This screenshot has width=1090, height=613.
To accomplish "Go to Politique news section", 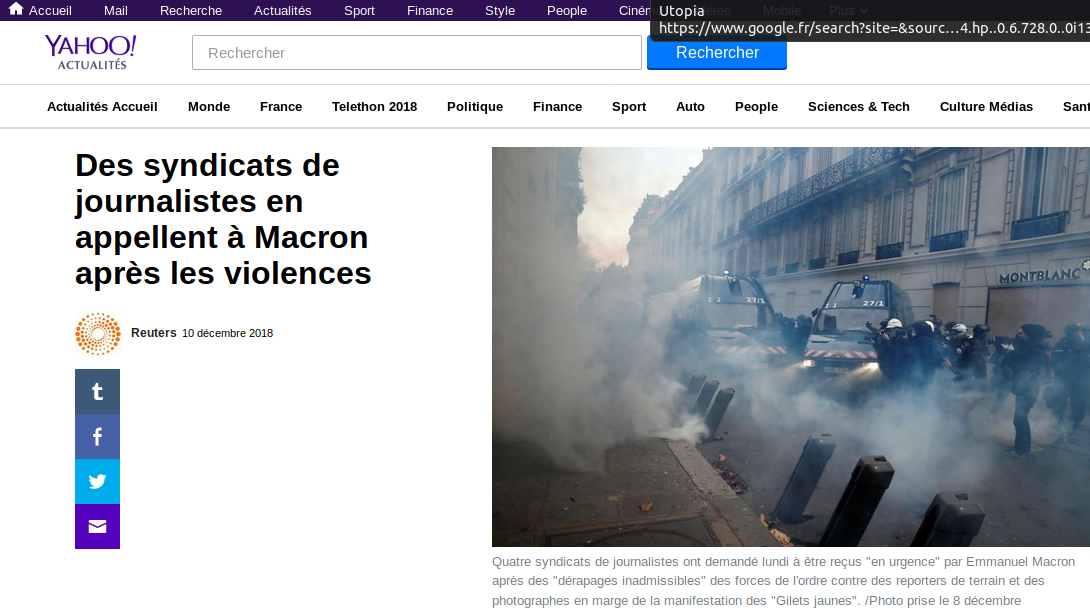I will 475,106.
